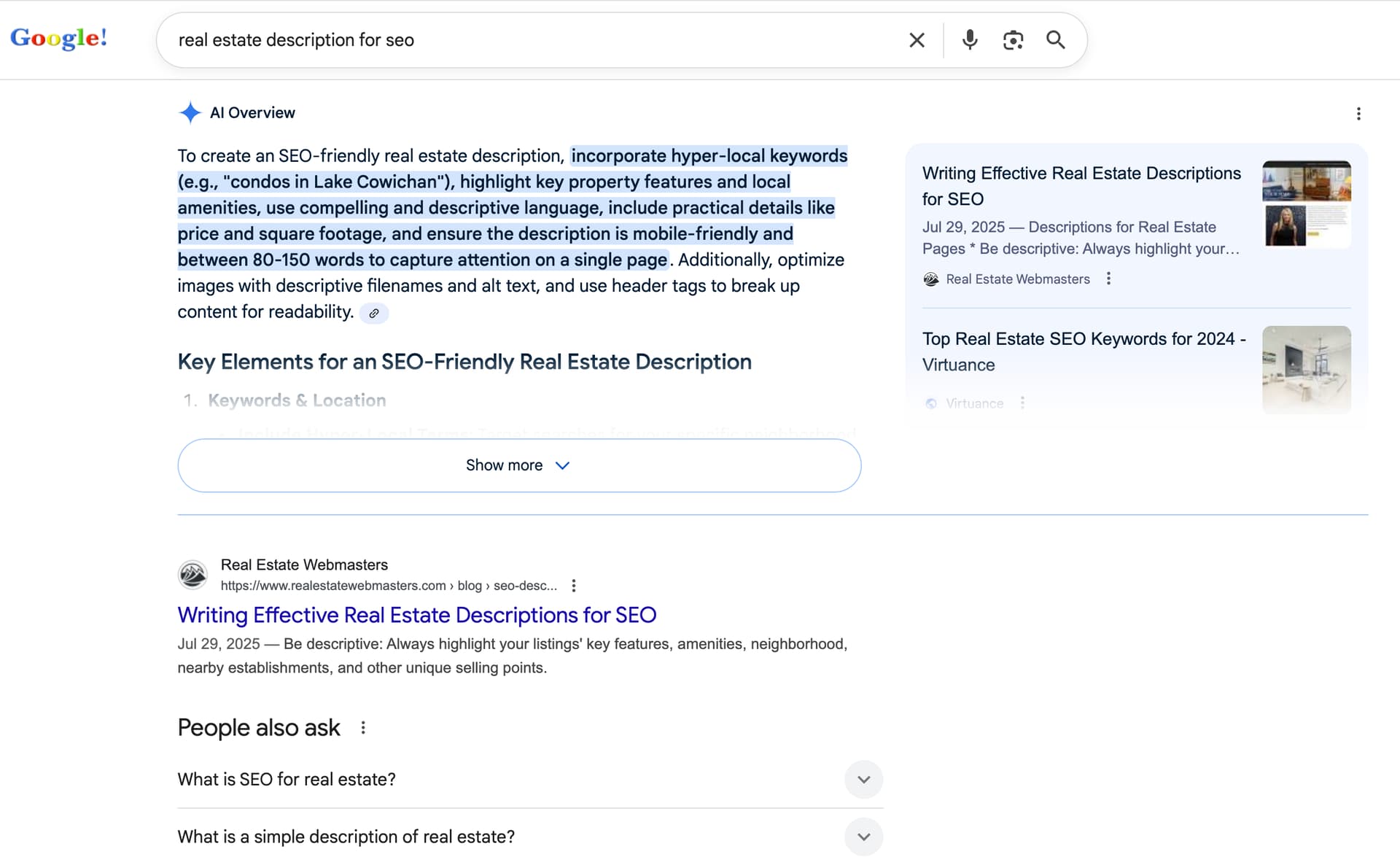Click the Virtuance living room thumbnail image
This screenshot has width=1400, height=865.
coord(1306,369)
